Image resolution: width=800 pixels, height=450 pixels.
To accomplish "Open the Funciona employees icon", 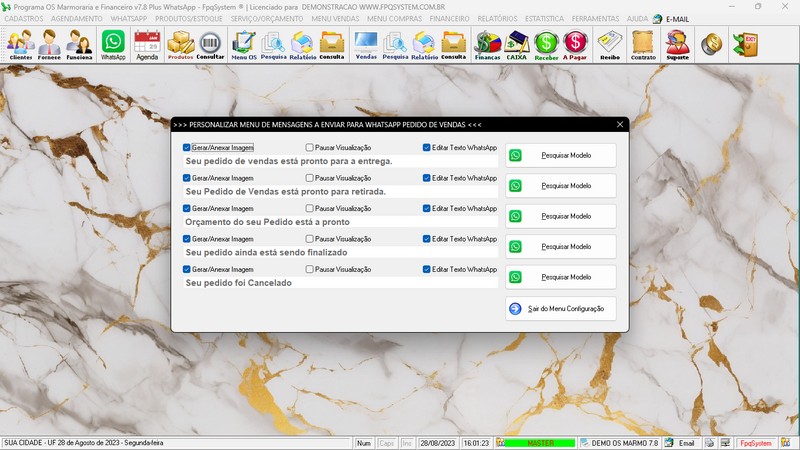I will [80, 45].
